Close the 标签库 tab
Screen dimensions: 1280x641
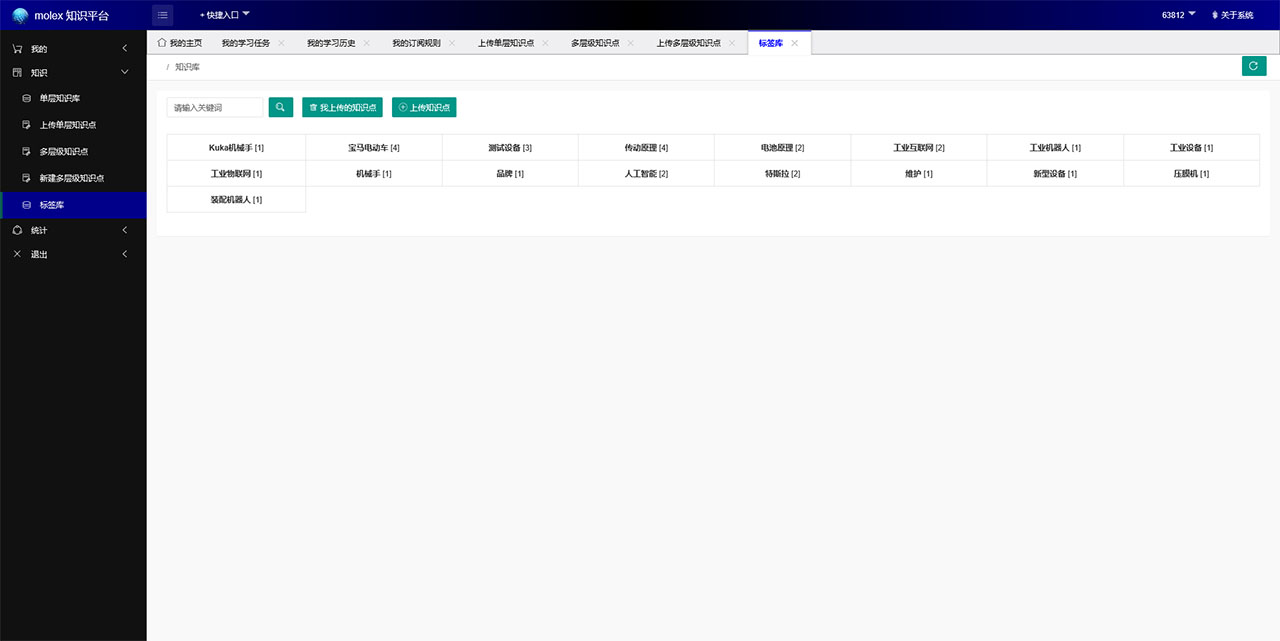click(x=794, y=43)
